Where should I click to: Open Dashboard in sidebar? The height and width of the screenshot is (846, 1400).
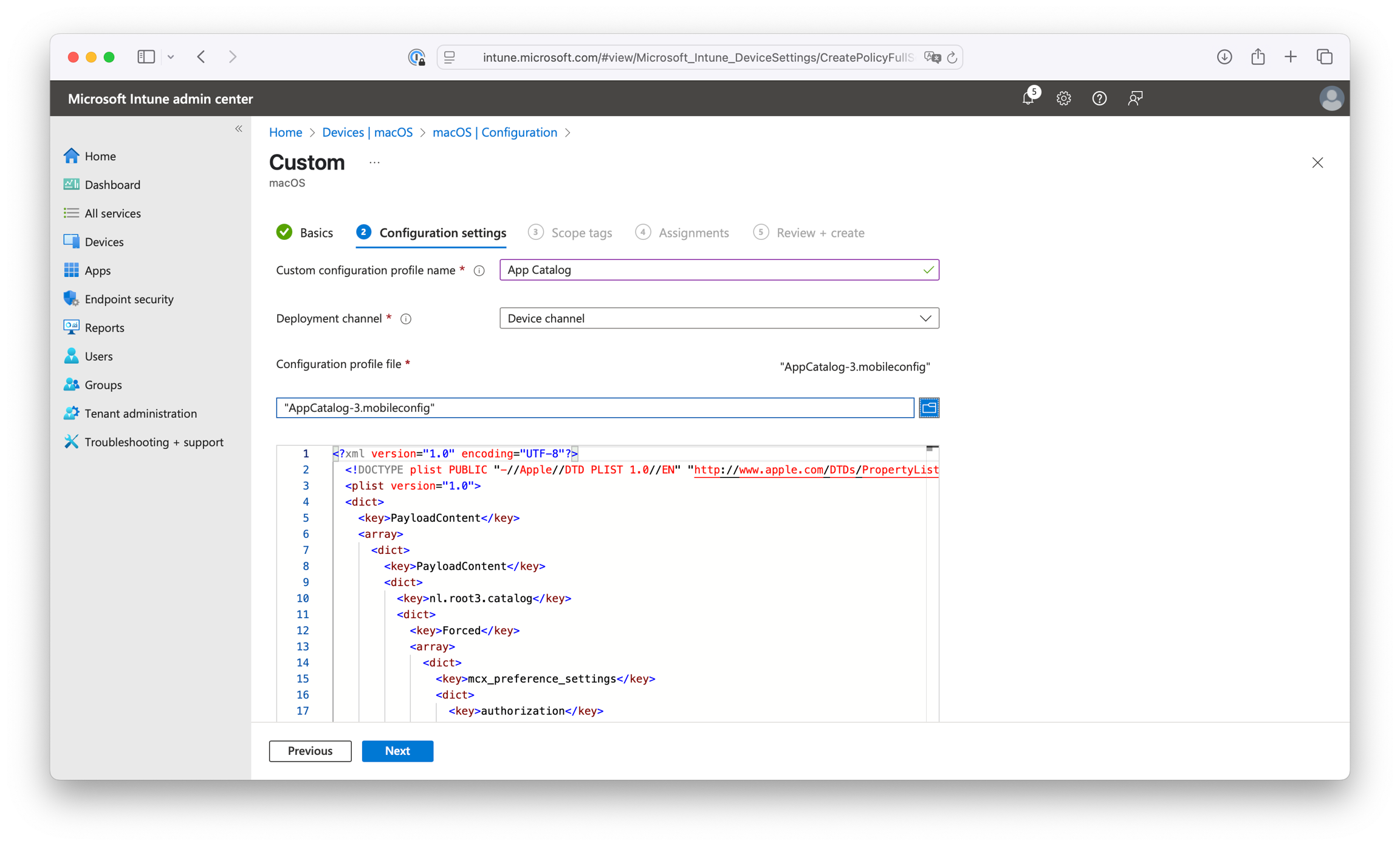tap(112, 185)
